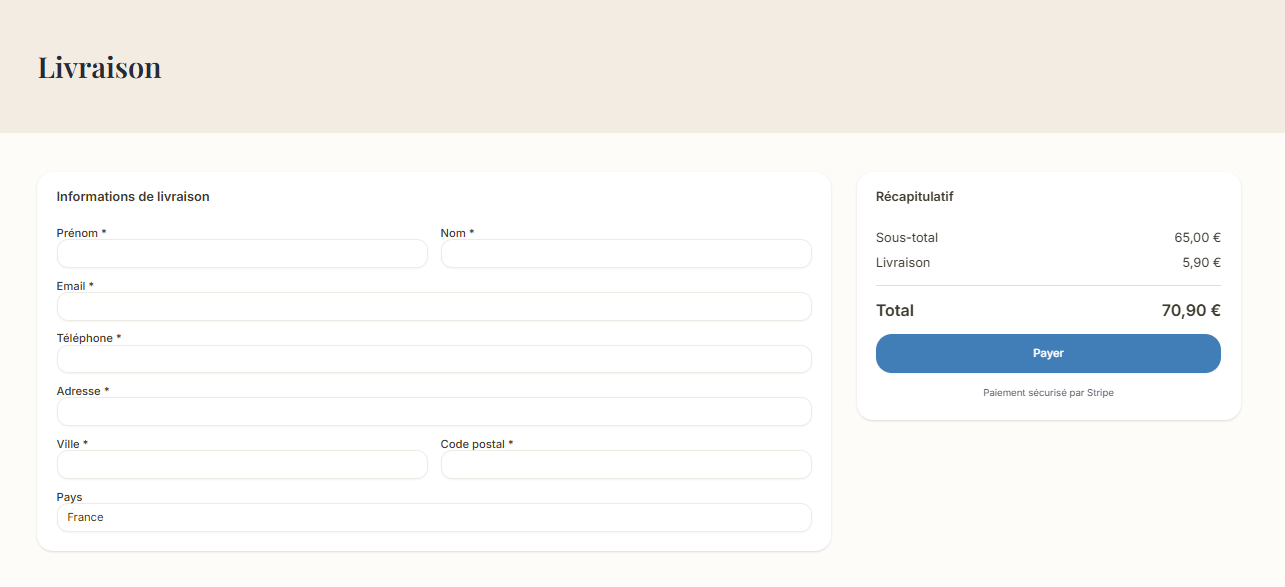Click the Total amount of 70,90 €
The width and height of the screenshot is (1285, 587).
(x=1192, y=310)
